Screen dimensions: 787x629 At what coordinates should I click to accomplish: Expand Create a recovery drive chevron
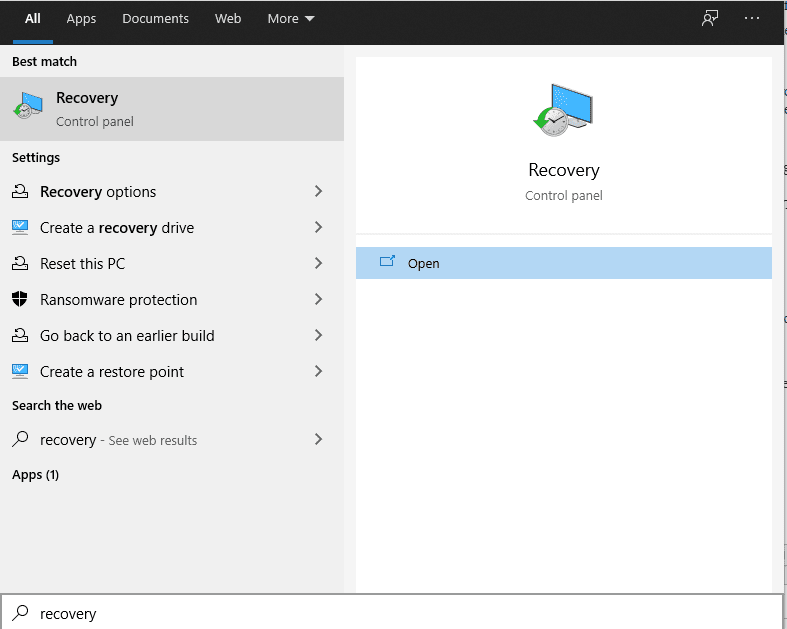318,227
